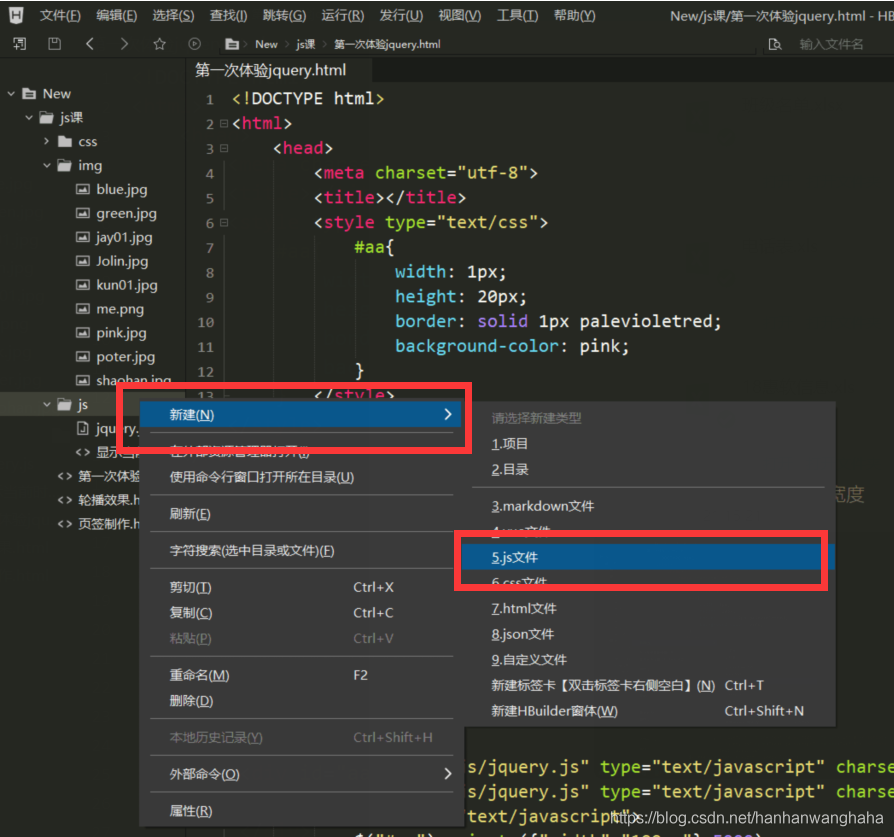Open the 发行(U) menu
This screenshot has height=837, width=894.
coord(401,15)
